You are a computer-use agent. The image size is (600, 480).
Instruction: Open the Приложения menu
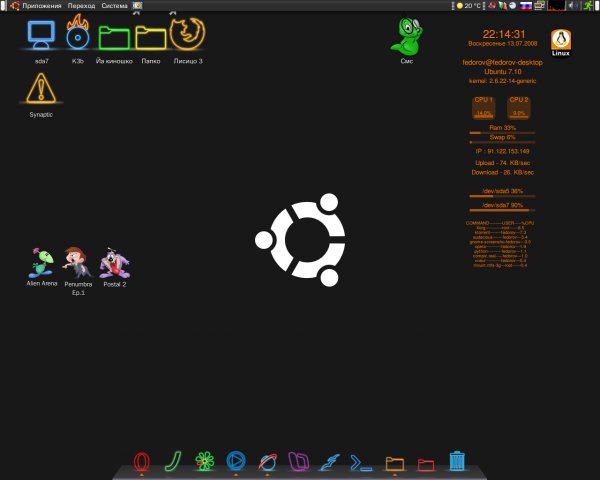click(41, 6)
